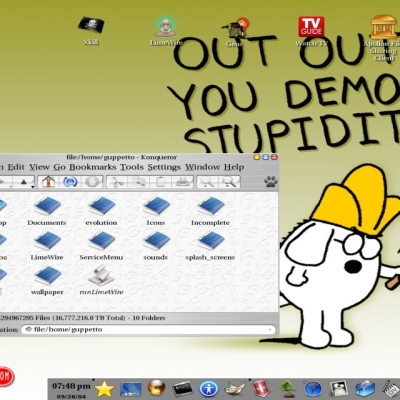Click the Paste clipboard toolbar icon

160,182
